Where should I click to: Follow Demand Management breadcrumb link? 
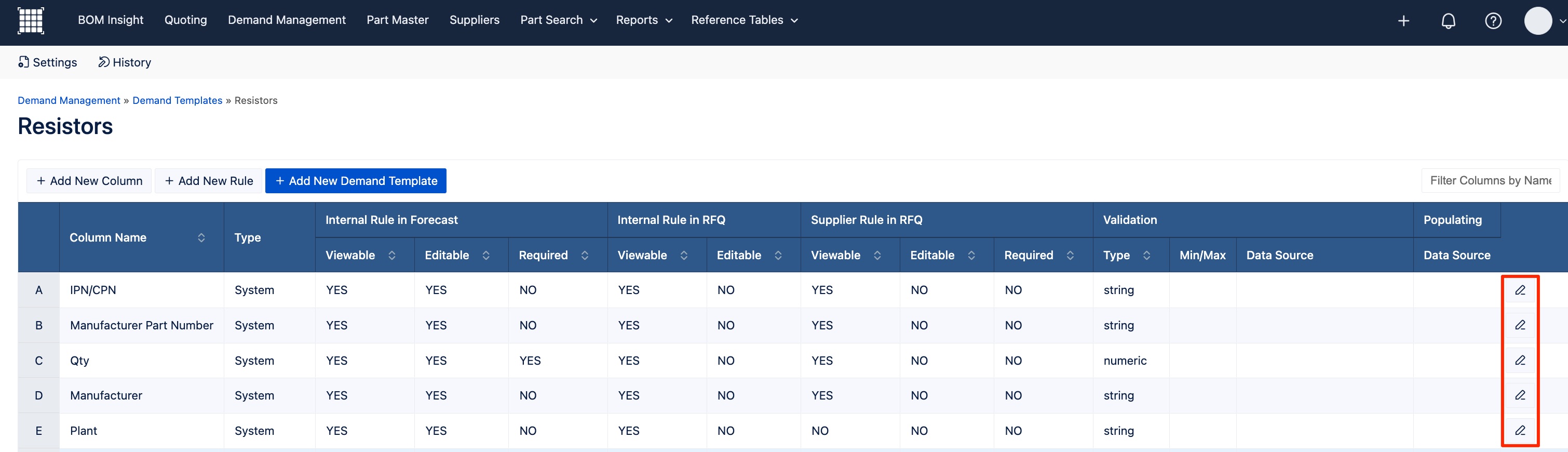pyautogui.click(x=69, y=100)
